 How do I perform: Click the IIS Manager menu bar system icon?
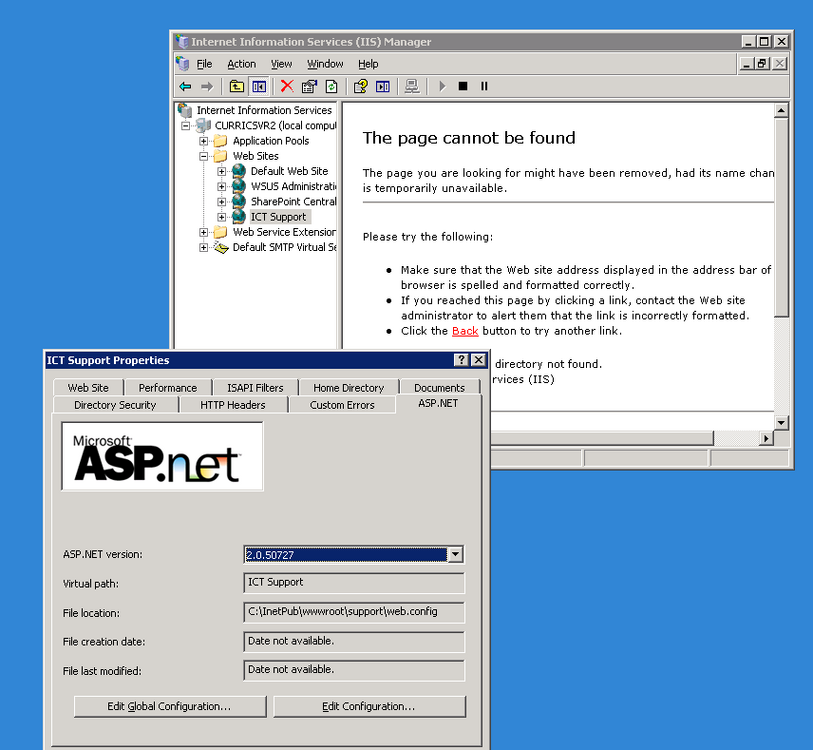pos(183,63)
